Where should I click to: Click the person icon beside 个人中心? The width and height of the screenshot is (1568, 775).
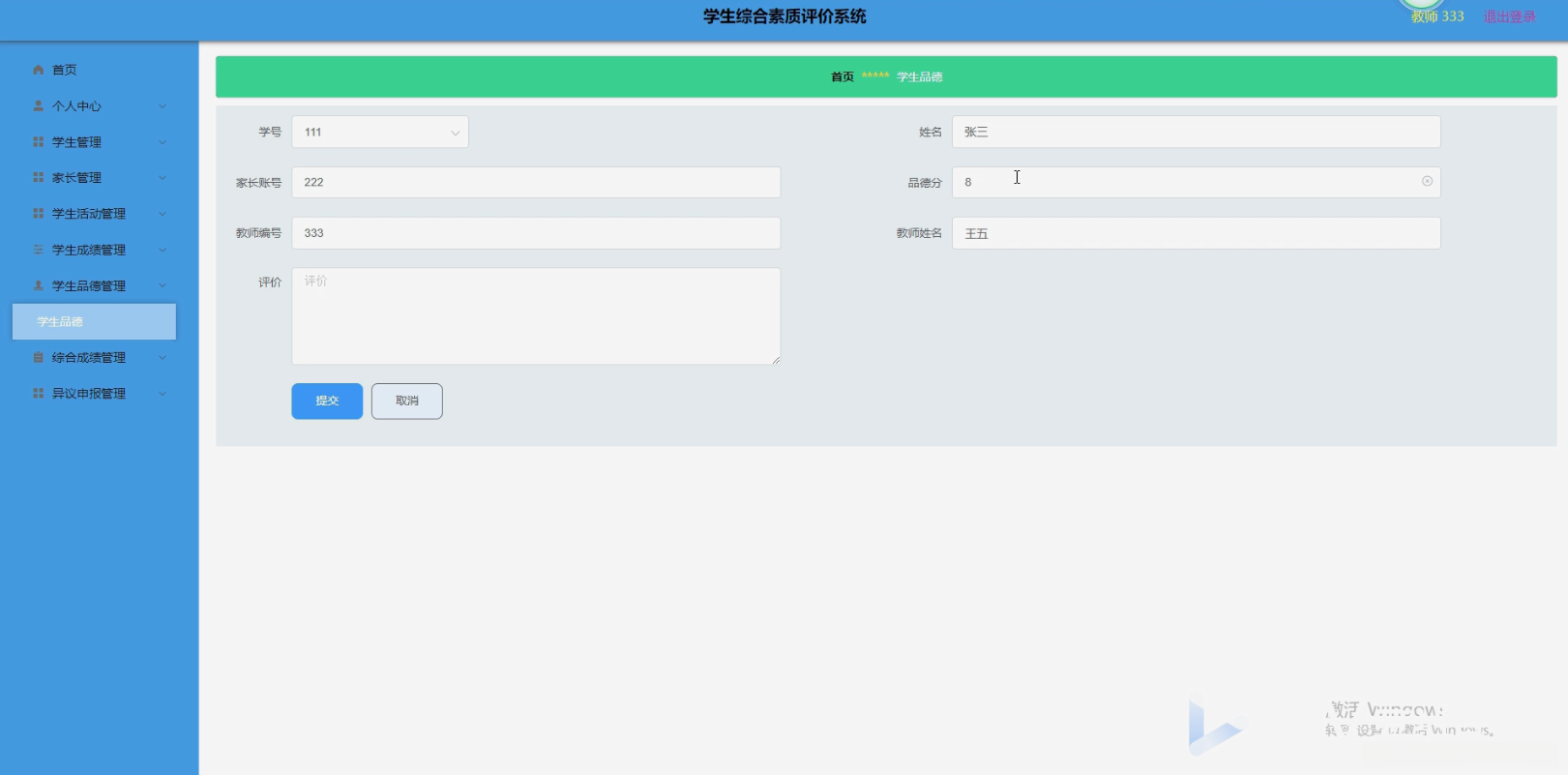(39, 105)
